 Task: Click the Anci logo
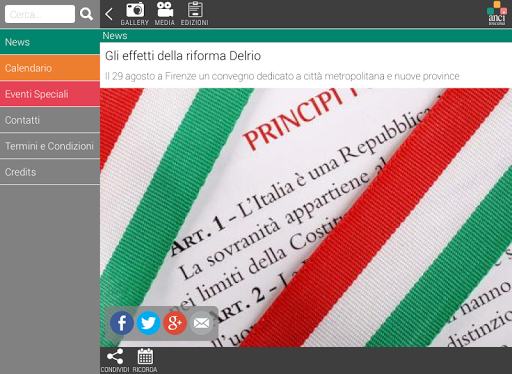[497, 13]
